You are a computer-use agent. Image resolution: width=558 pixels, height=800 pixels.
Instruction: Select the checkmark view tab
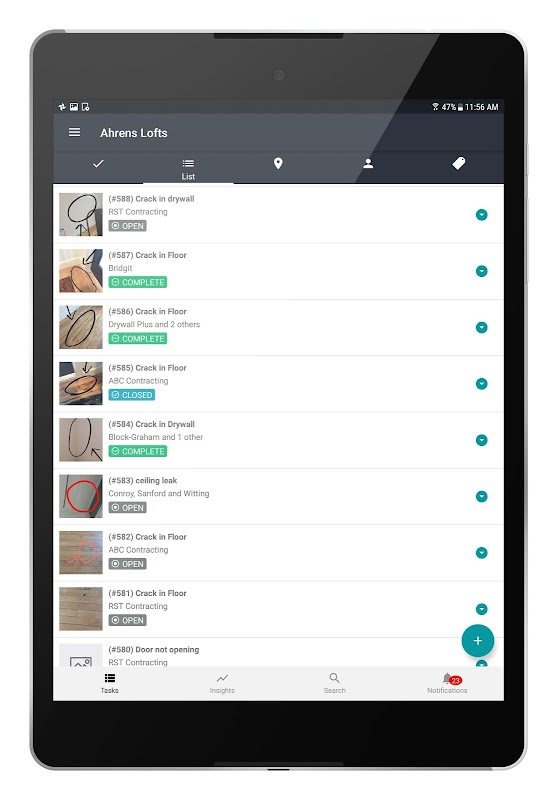(98, 164)
